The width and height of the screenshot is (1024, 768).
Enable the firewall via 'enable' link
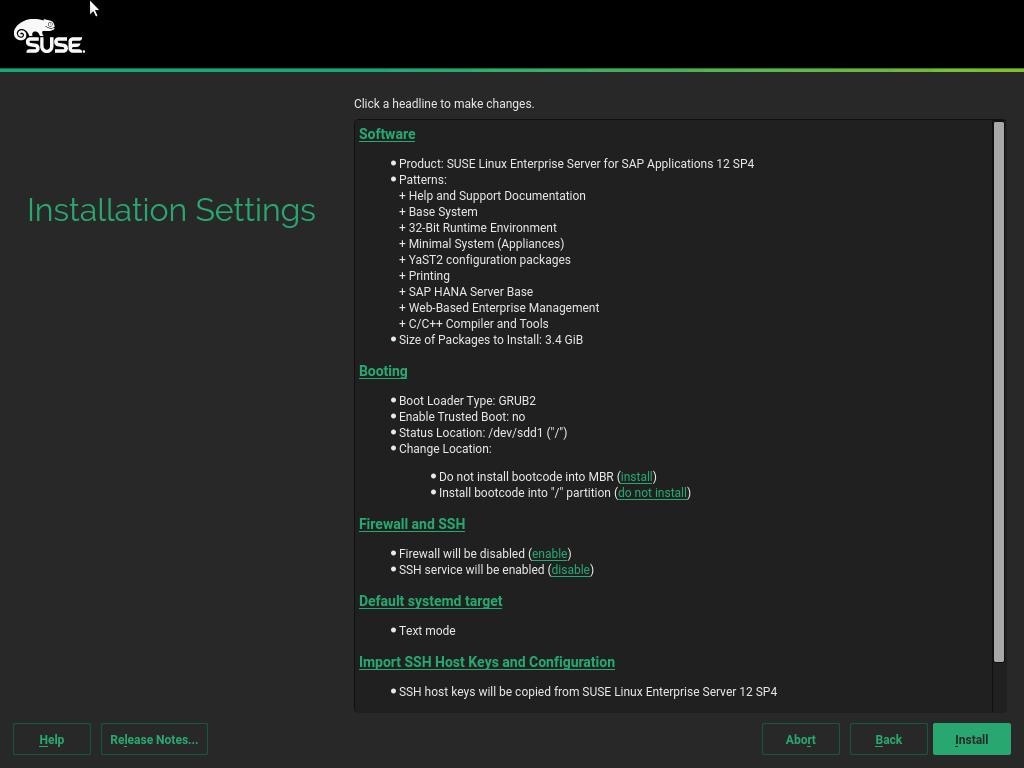click(x=549, y=553)
